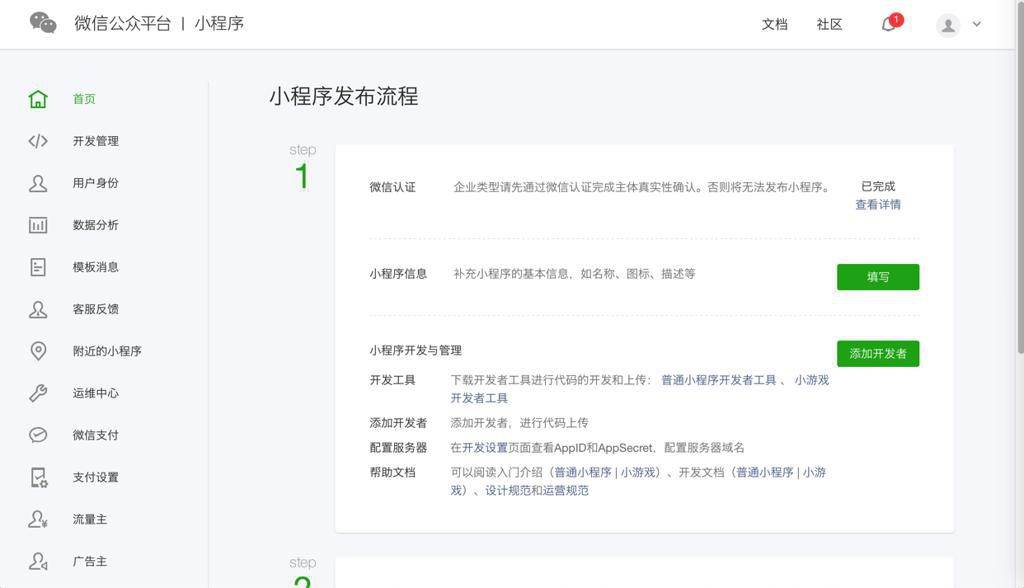
Task: Open the notification bell icon
Action: point(889,24)
